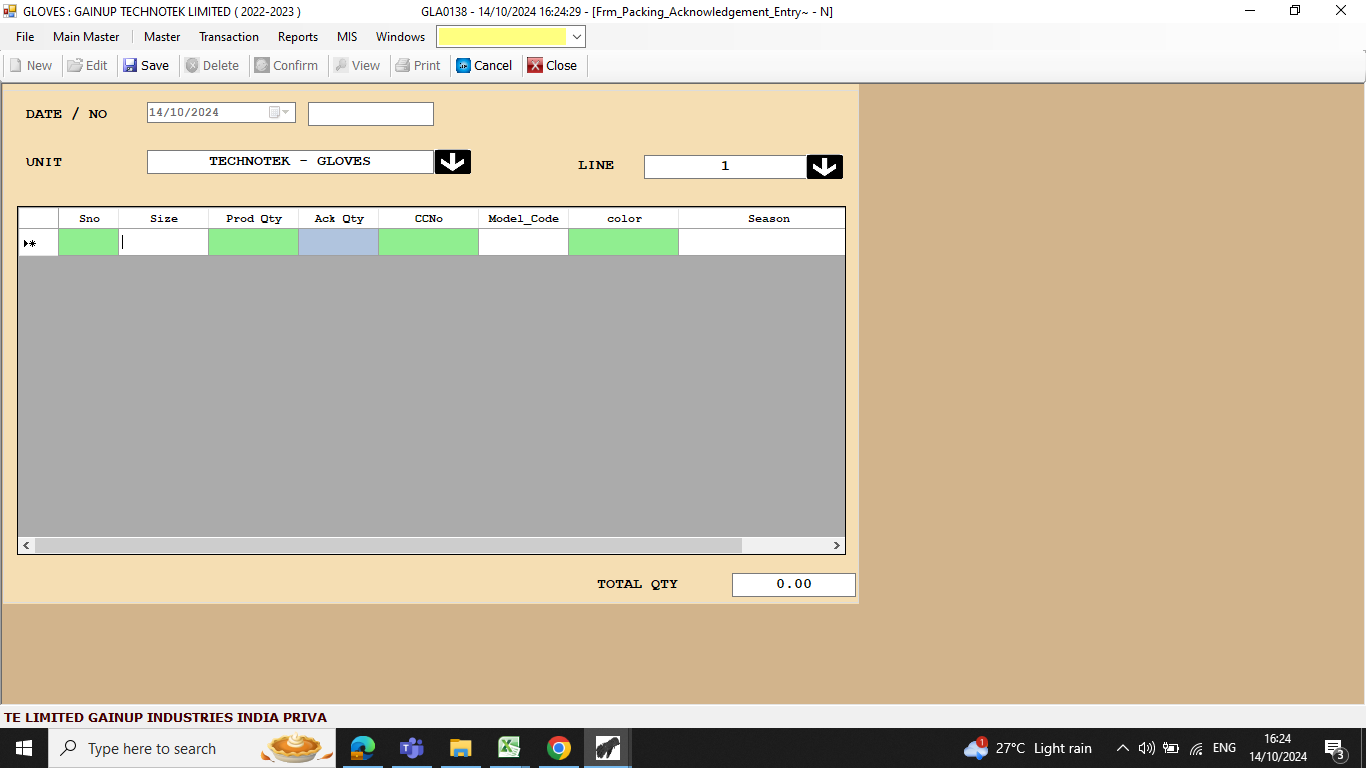Open the Transaction menu
The image size is (1366, 768).
click(x=228, y=37)
